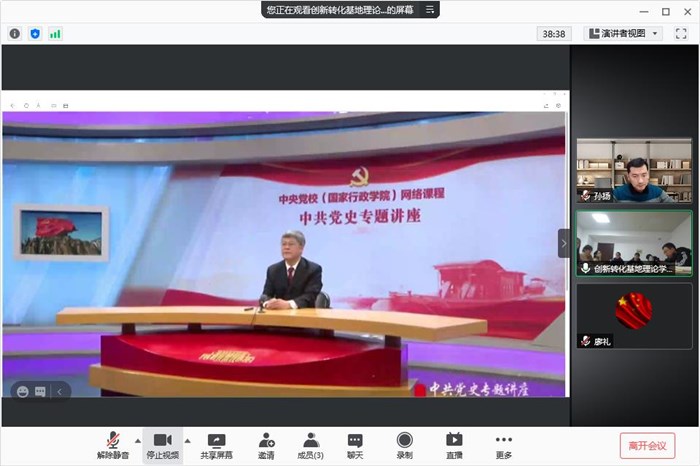Click Leave Meeting (离开会议) button
The height and width of the screenshot is (466, 700).
coord(647,445)
